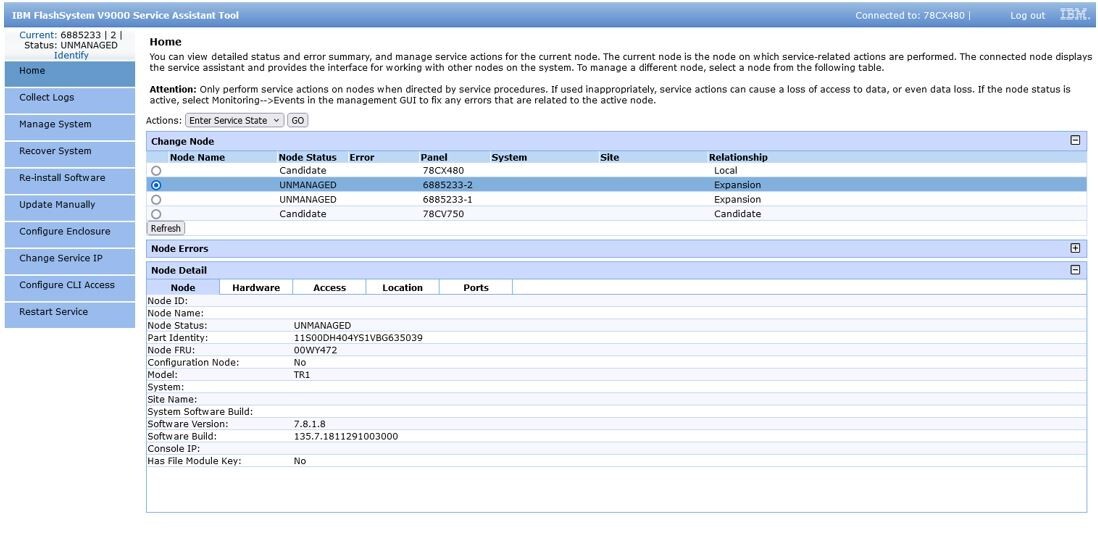Switch to the Location tab
The width and height of the screenshot is (1098, 540).
click(x=403, y=287)
